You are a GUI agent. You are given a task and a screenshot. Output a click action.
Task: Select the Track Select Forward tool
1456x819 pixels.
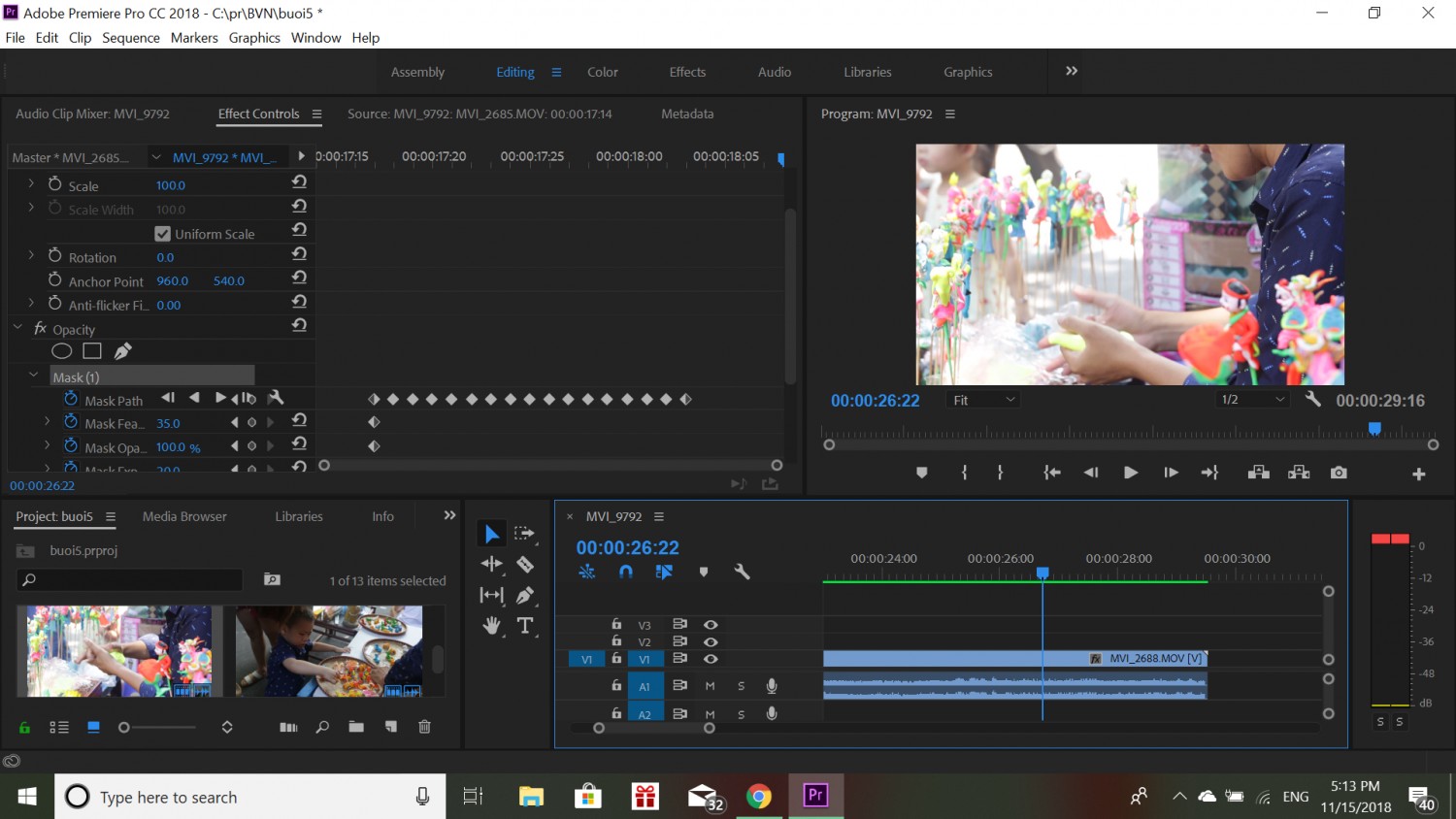(525, 534)
